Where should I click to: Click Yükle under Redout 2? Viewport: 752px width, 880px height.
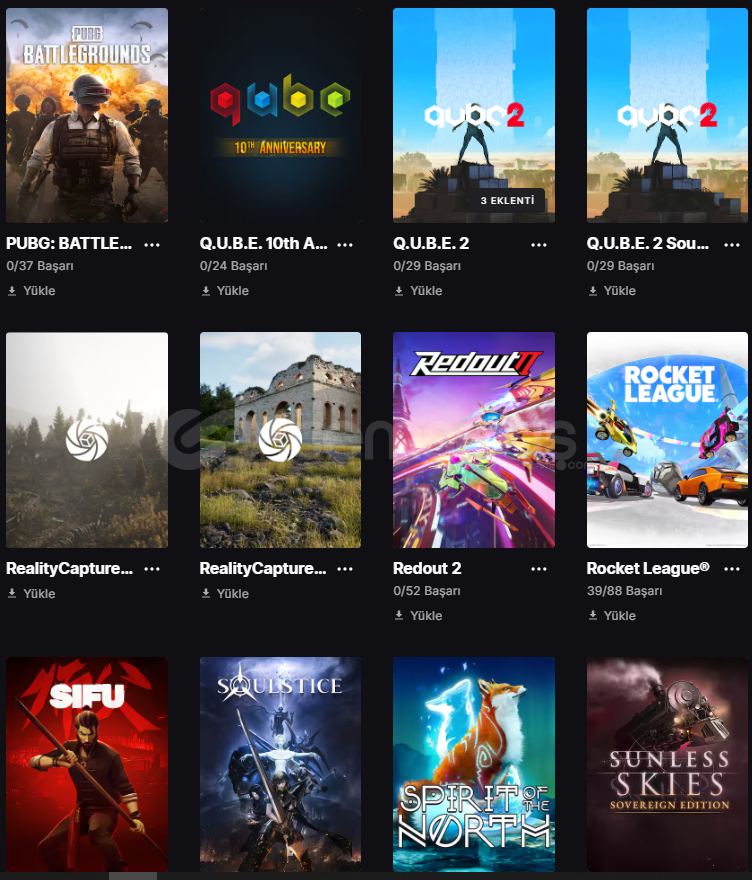click(x=419, y=616)
